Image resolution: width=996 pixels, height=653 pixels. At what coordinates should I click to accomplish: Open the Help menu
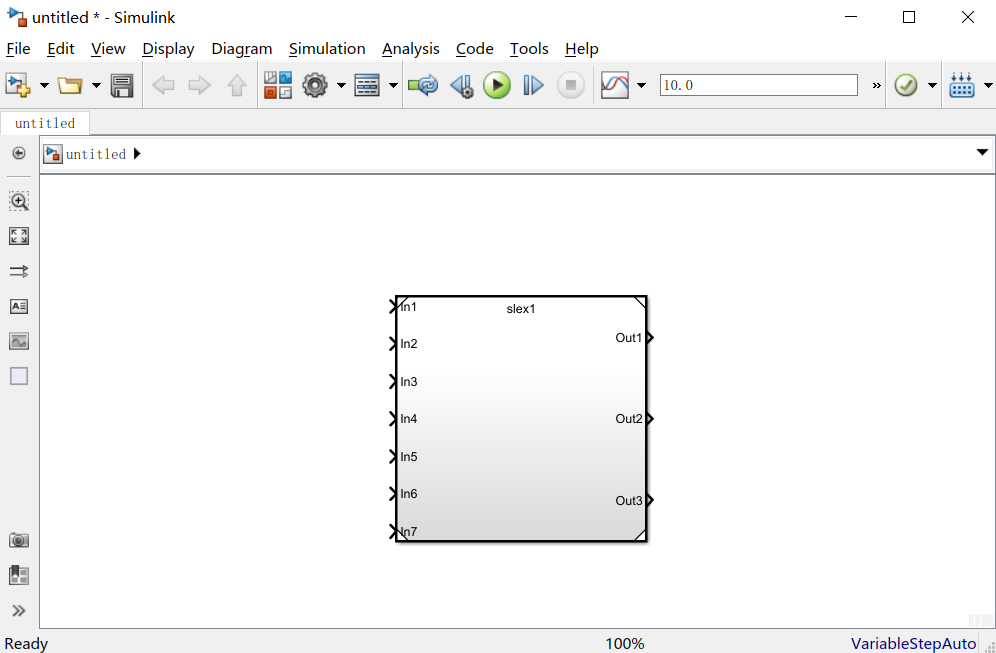582,49
